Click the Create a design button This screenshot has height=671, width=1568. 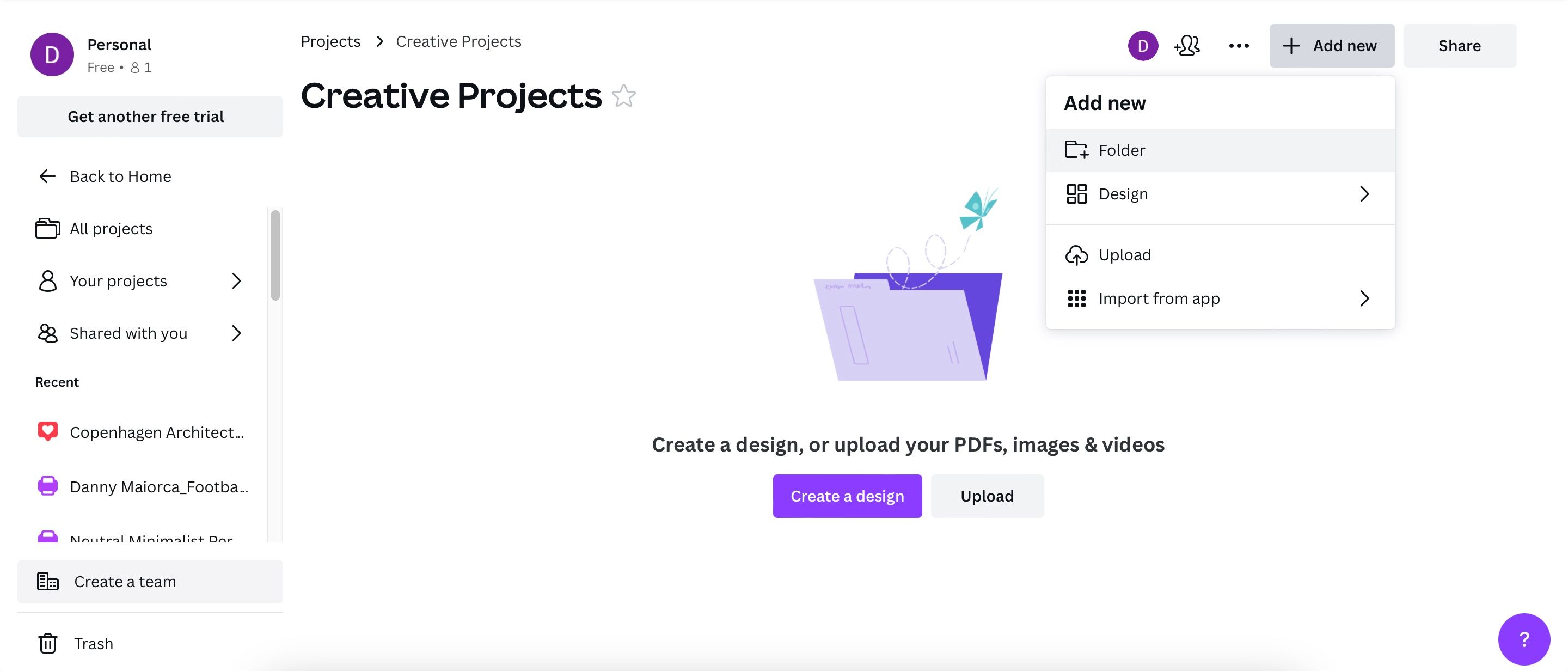[x=847, y=496]
